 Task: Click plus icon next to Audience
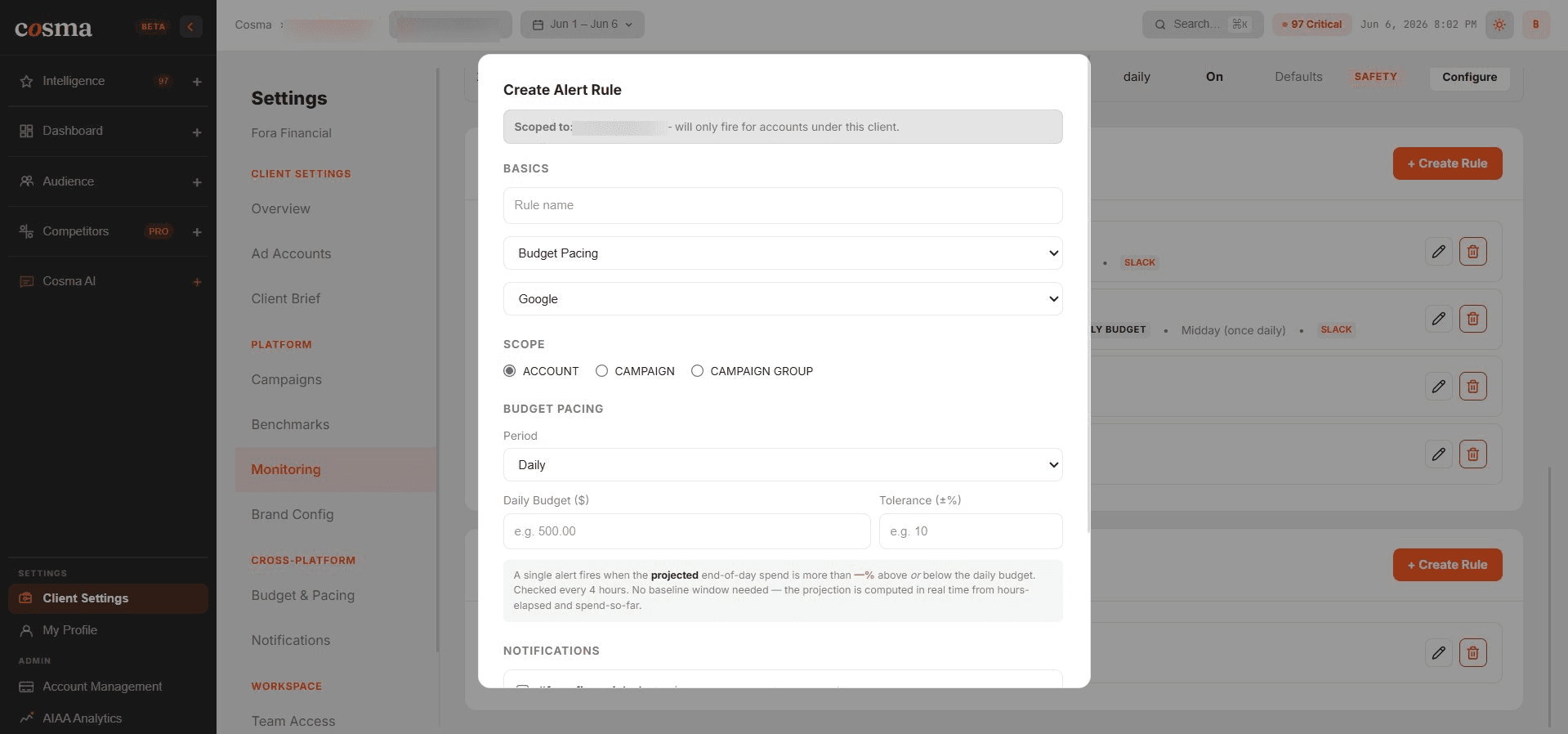tap(197, 182)
